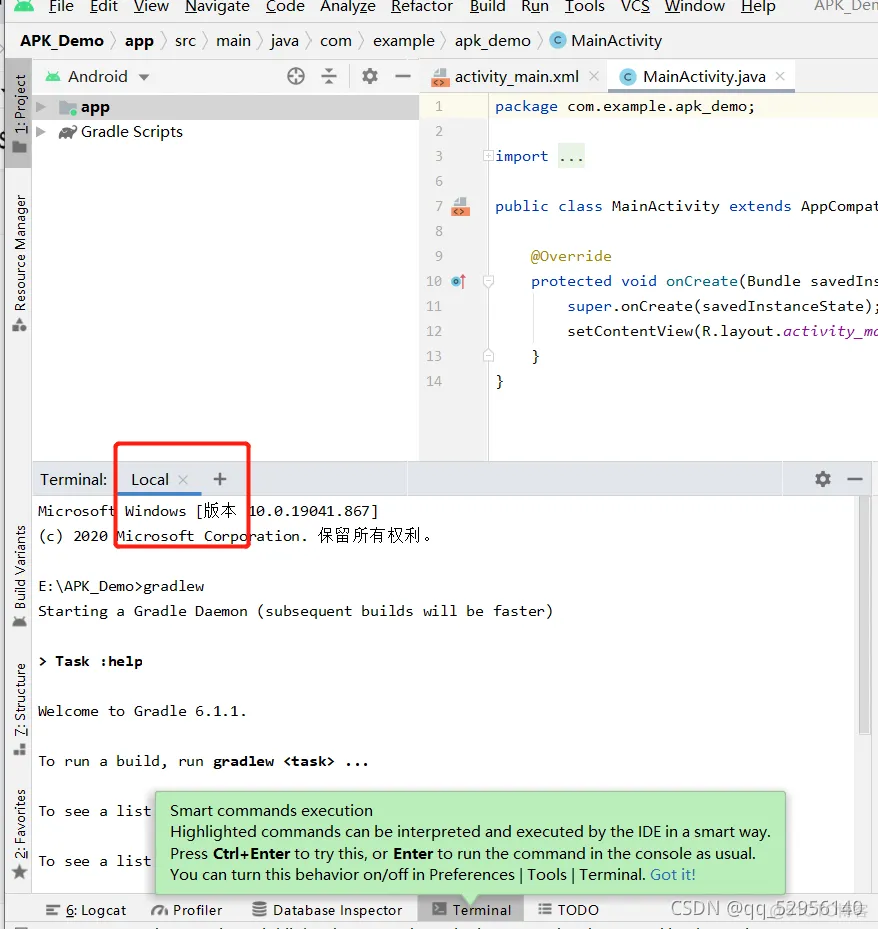Select the Local terminal tab
The height and width of the screenshot is (929, 878).
pos(149,479)
